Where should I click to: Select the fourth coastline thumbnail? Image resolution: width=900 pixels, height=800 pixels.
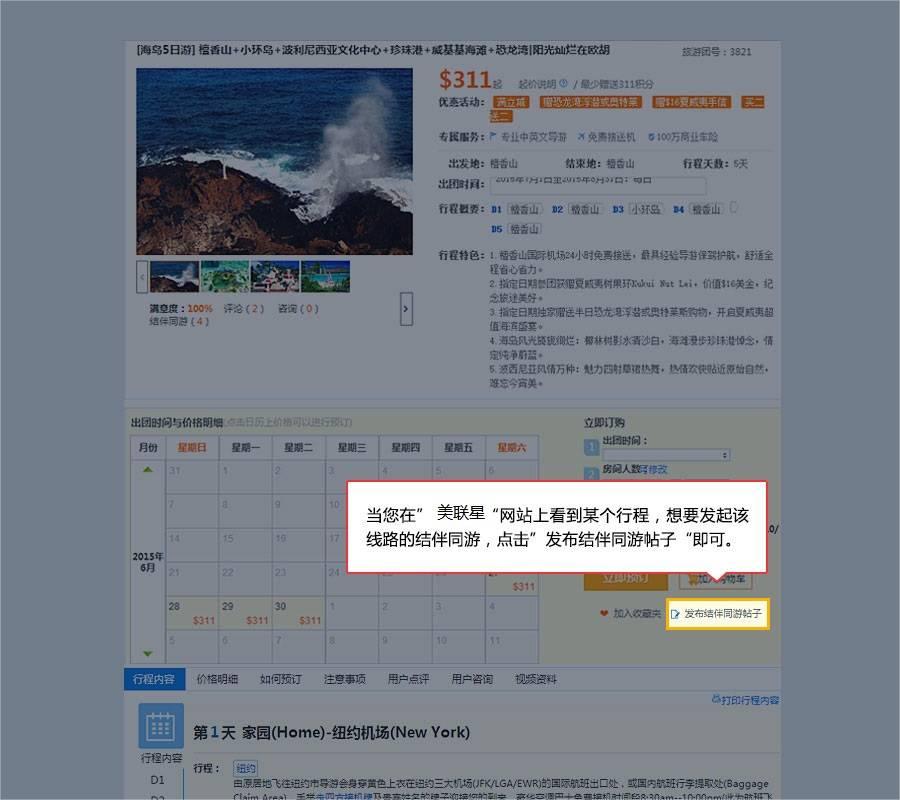325,277
